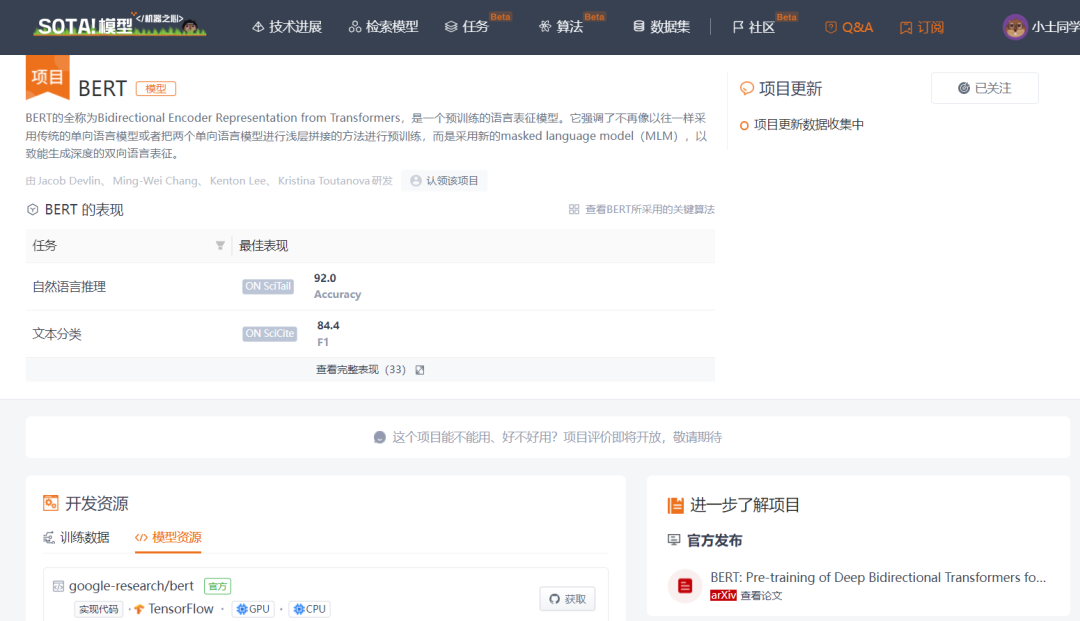
Task: Click the 获取 button for google-research/bert
Action: pos(567,598)
